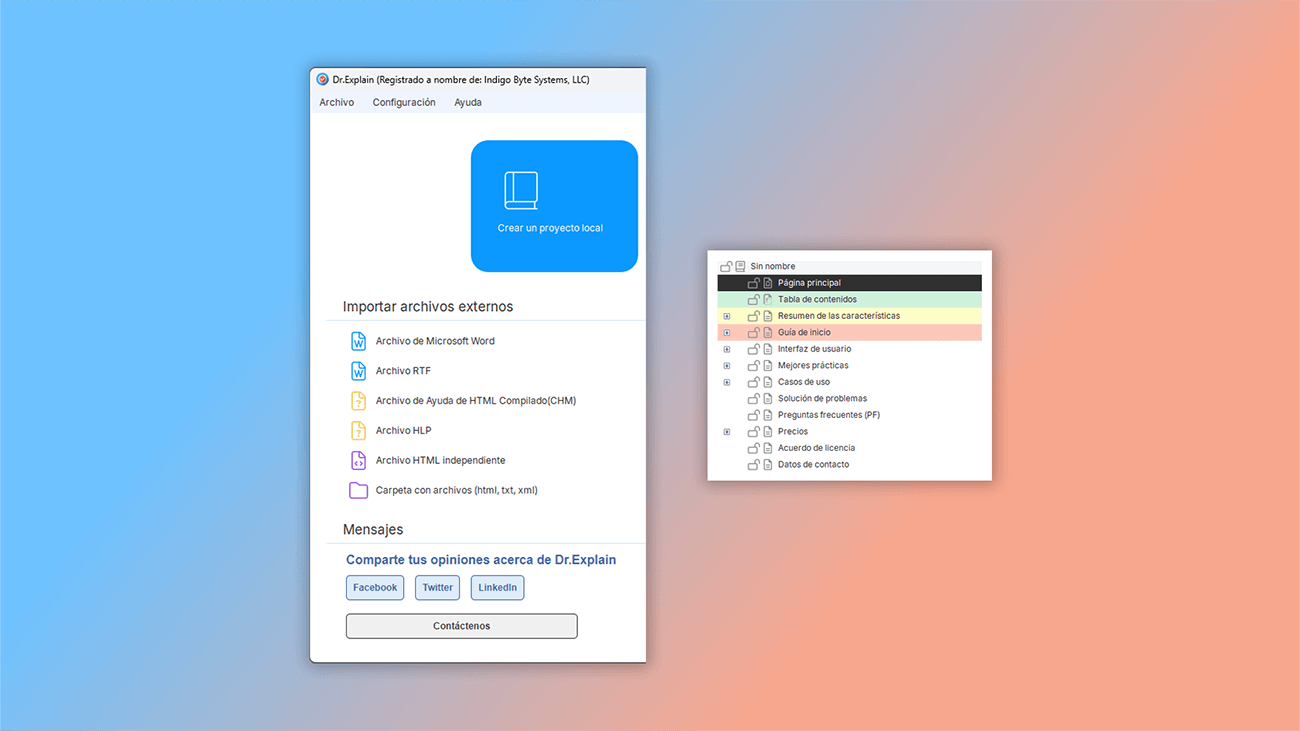
Task: Expand the Precios tree node
Action: point(725,431)
